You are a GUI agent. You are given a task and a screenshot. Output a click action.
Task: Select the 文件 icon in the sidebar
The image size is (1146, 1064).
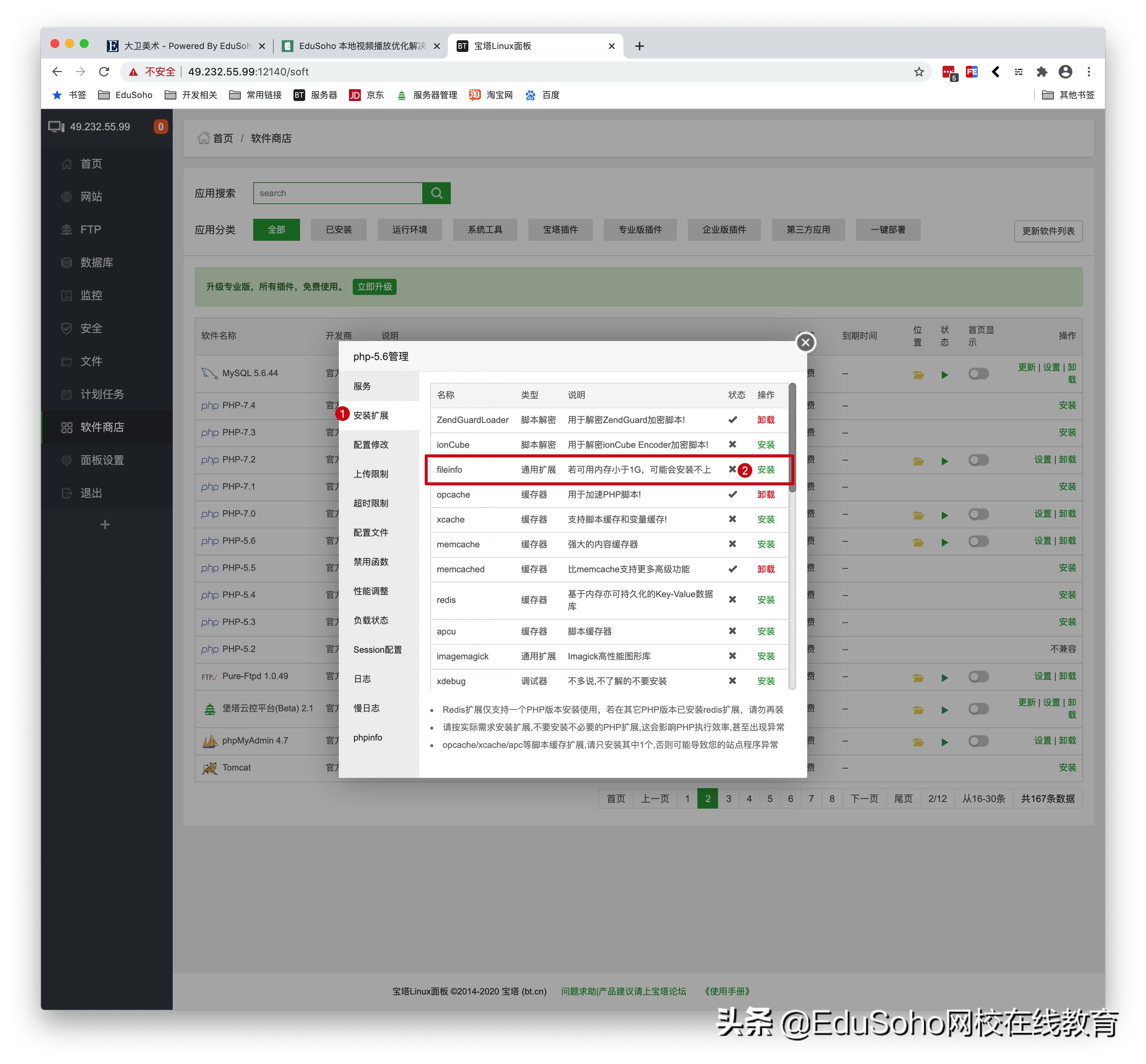pos(66,361)
